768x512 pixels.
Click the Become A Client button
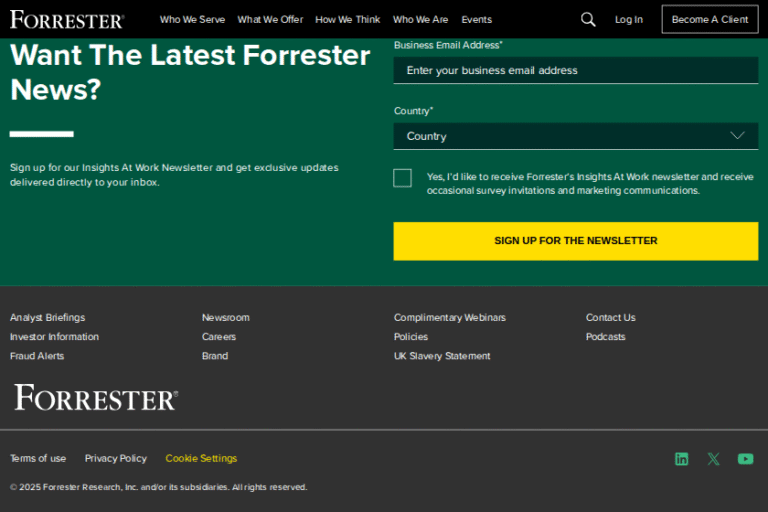click(x=709, y=19)
